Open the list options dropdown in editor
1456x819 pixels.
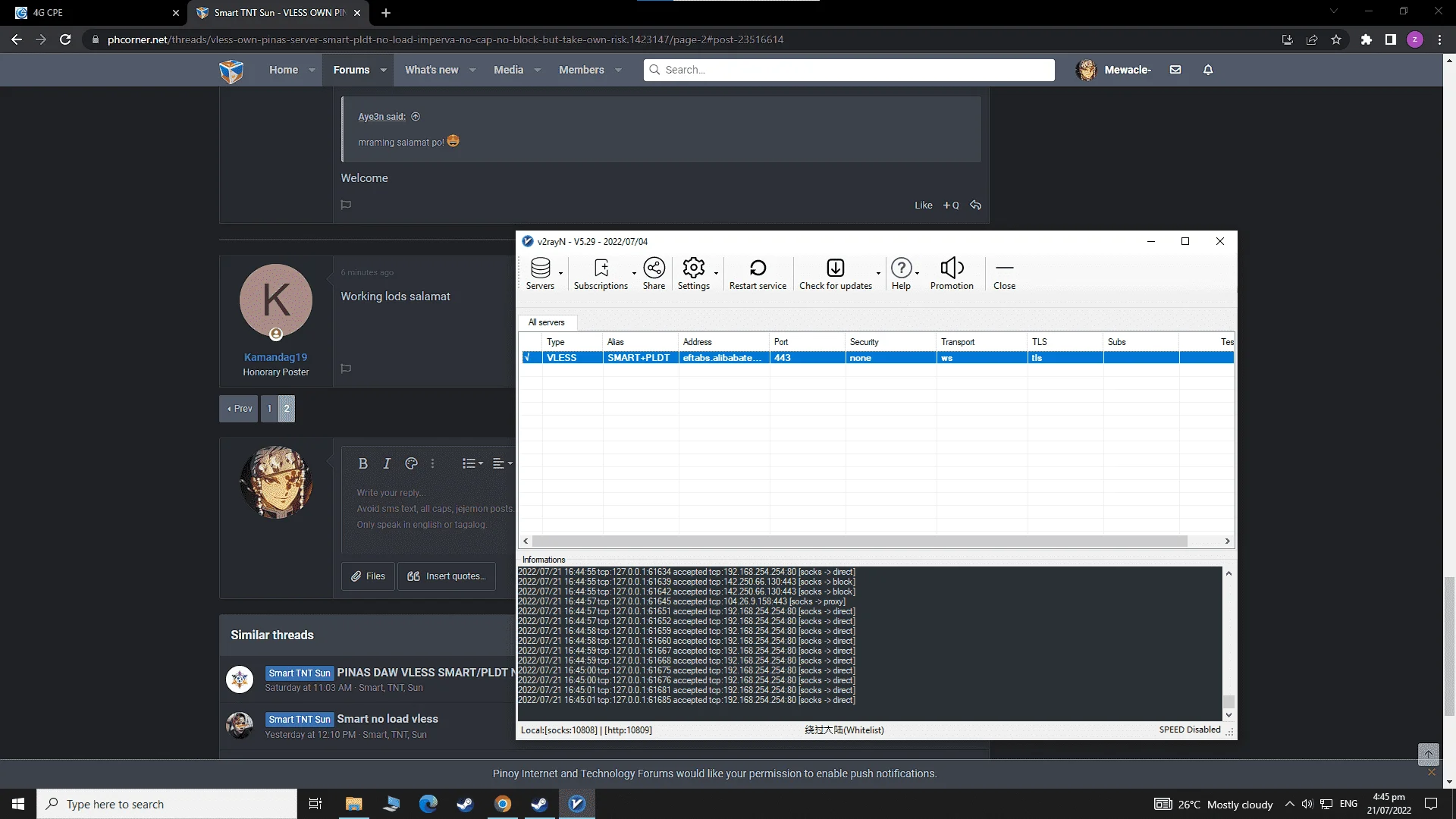tap(472, 463)
